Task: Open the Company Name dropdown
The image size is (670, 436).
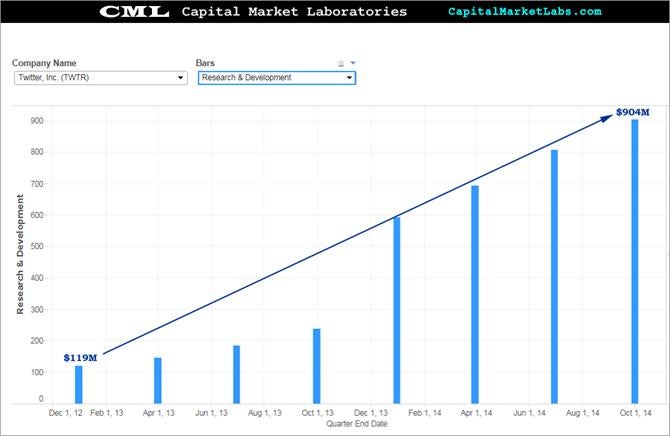Action: pos(100,78)
